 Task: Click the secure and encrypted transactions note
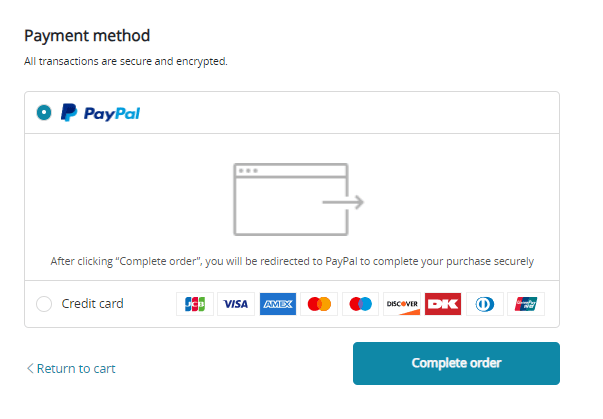point(126,61)
